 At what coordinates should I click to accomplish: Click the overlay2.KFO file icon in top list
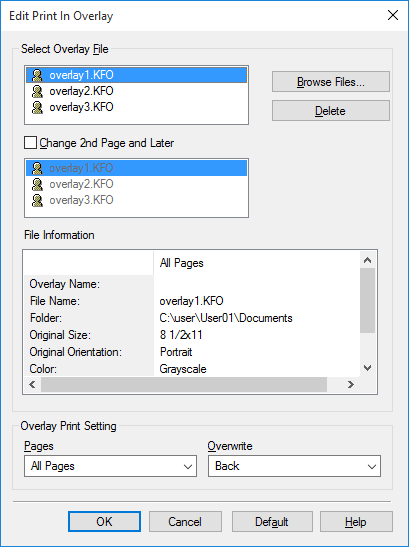coord(37,91)
